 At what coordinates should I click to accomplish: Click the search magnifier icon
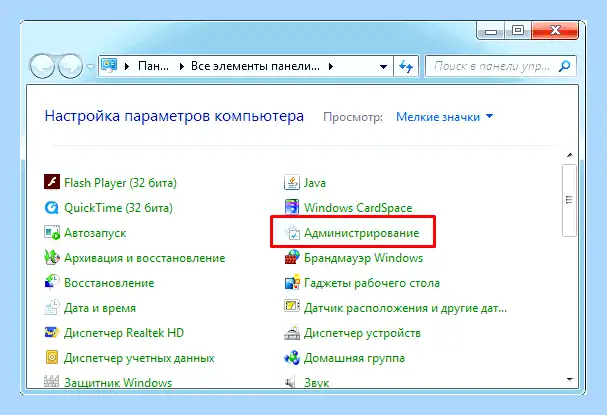pos(564,66)
